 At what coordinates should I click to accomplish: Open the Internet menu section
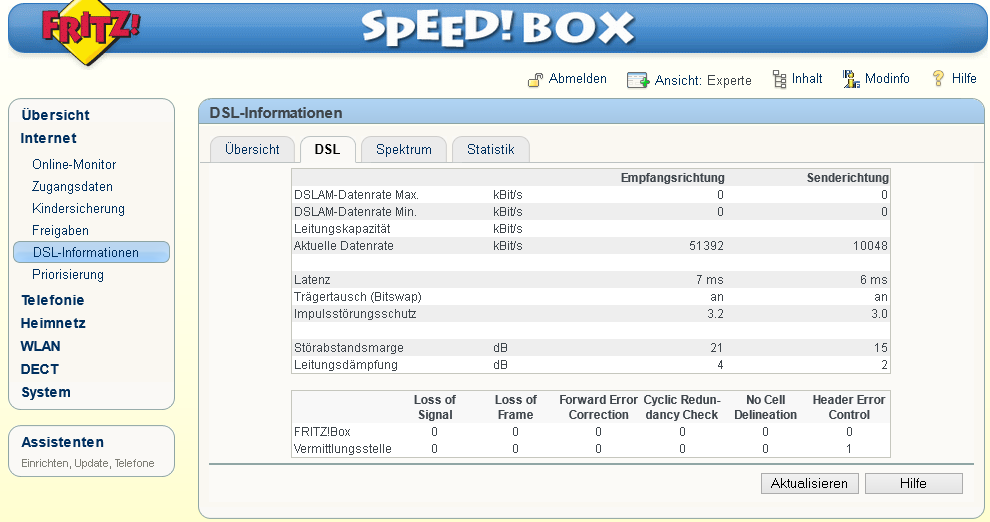coord(48,138)
